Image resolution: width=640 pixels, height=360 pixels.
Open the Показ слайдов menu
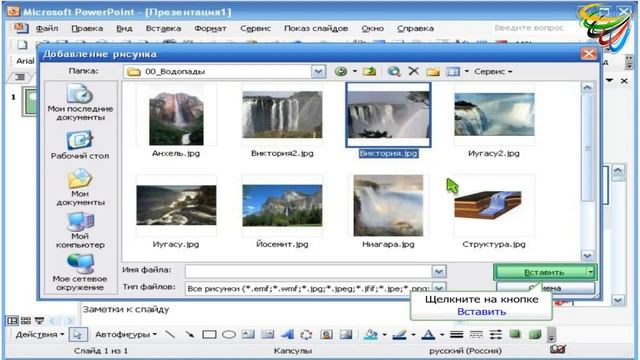point(316,28)
